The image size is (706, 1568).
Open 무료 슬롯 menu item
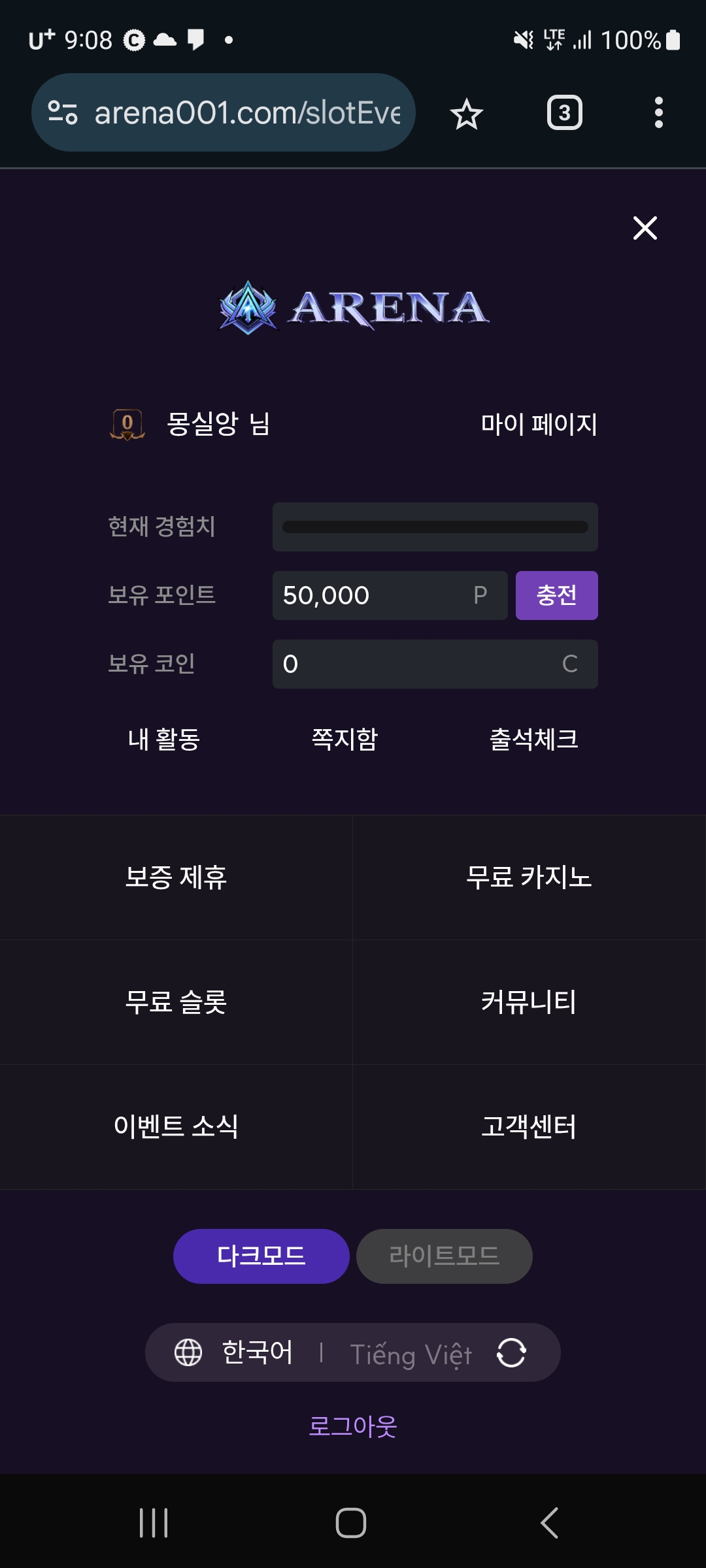coord(176,1002)
